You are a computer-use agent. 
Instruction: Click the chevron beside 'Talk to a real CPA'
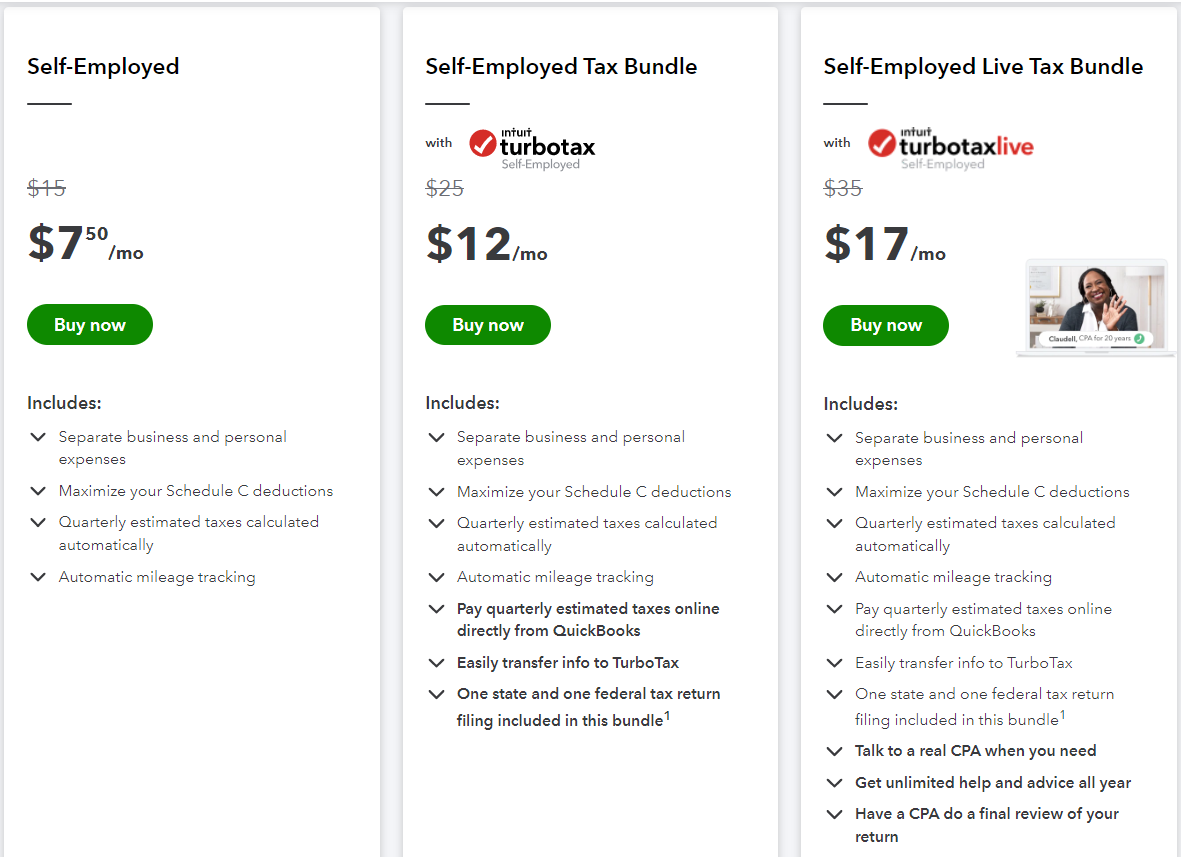pos(834,752)
